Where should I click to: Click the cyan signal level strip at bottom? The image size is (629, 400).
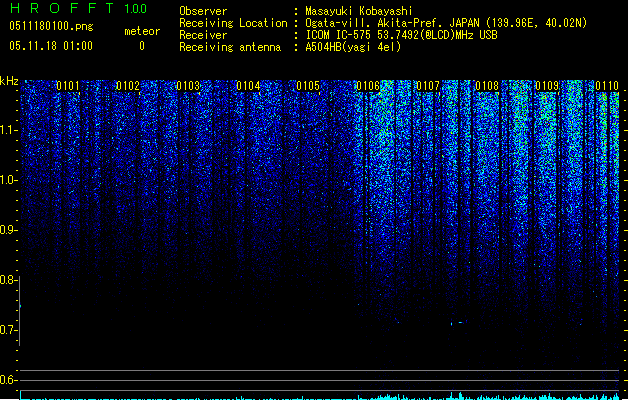click(x=320, y=396)
